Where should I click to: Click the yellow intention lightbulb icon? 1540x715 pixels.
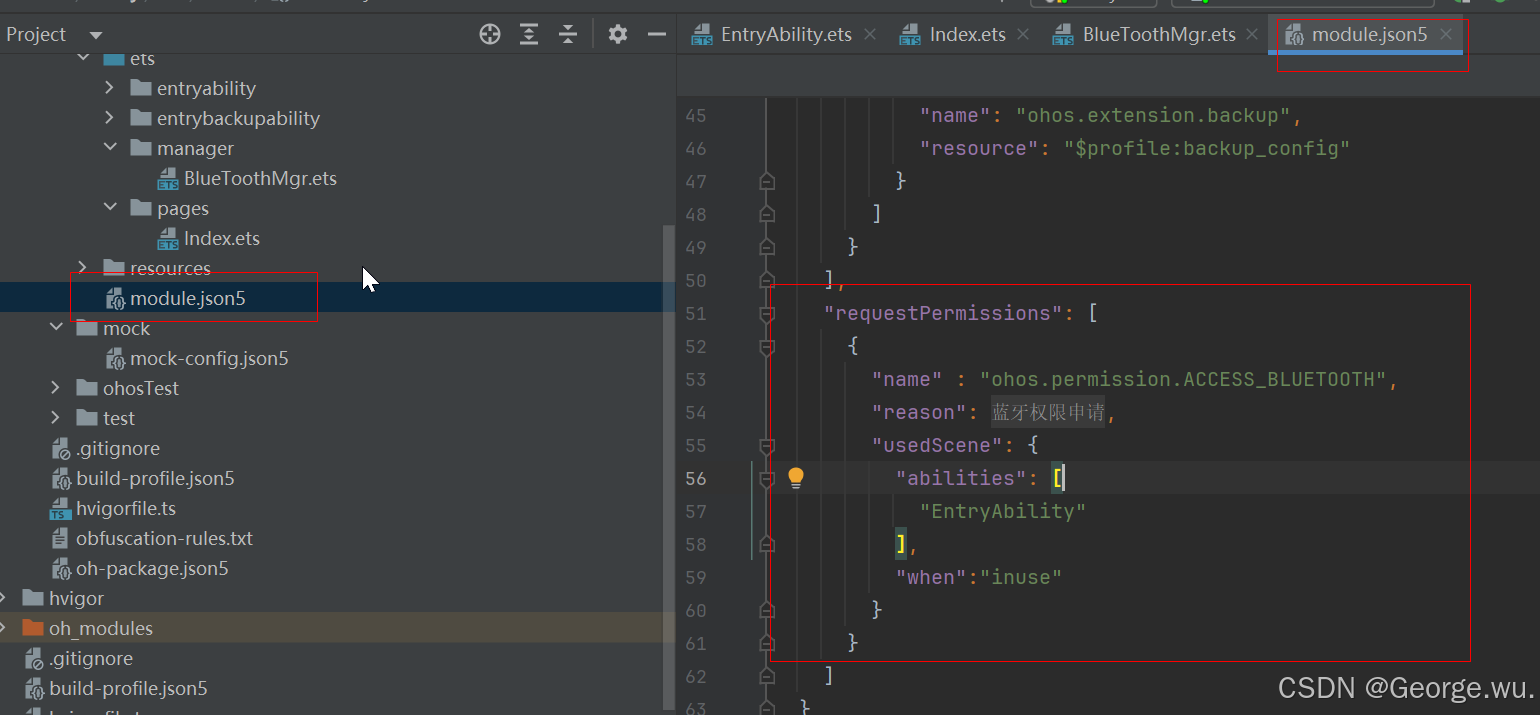point(796,477)
